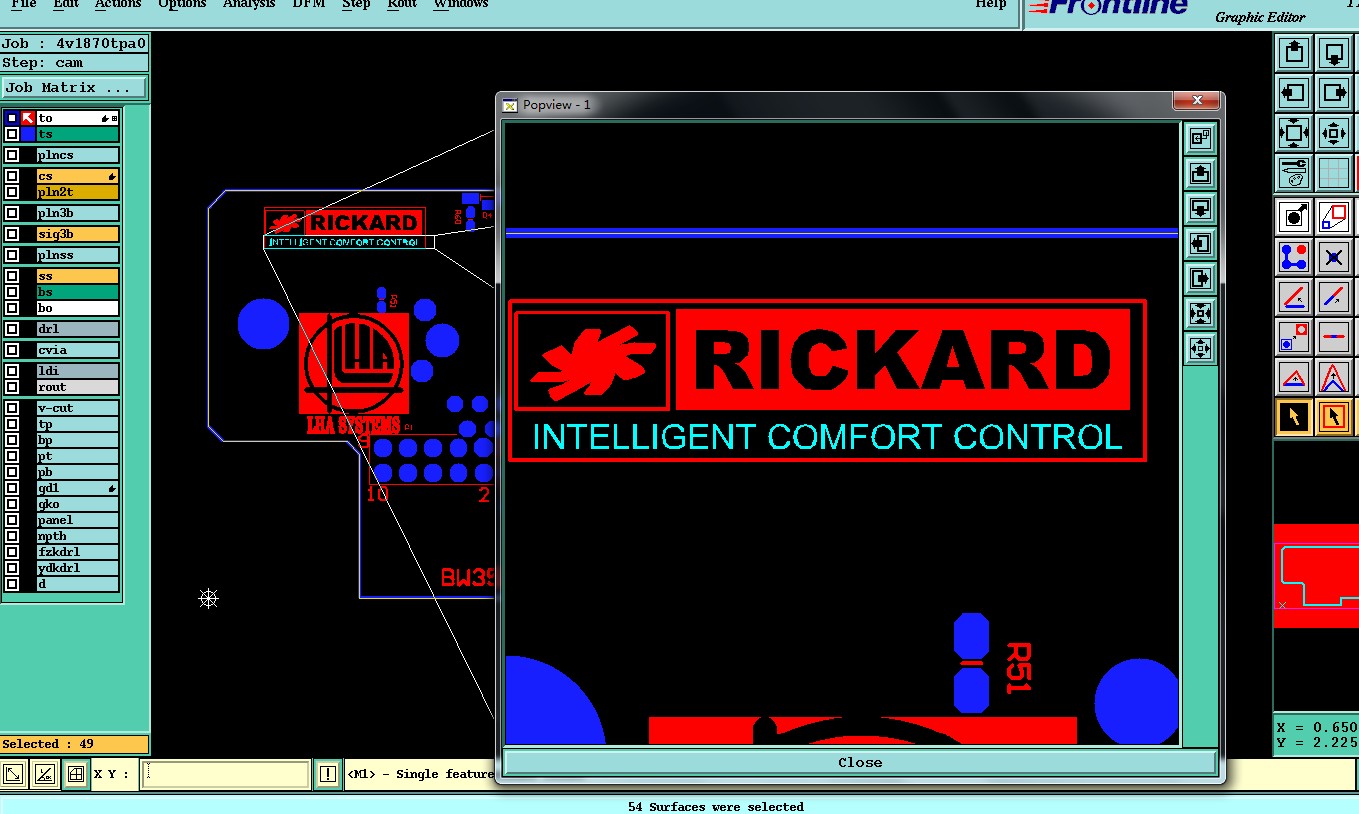
Task: Select the cvia layer name
Action: (78, 350)
